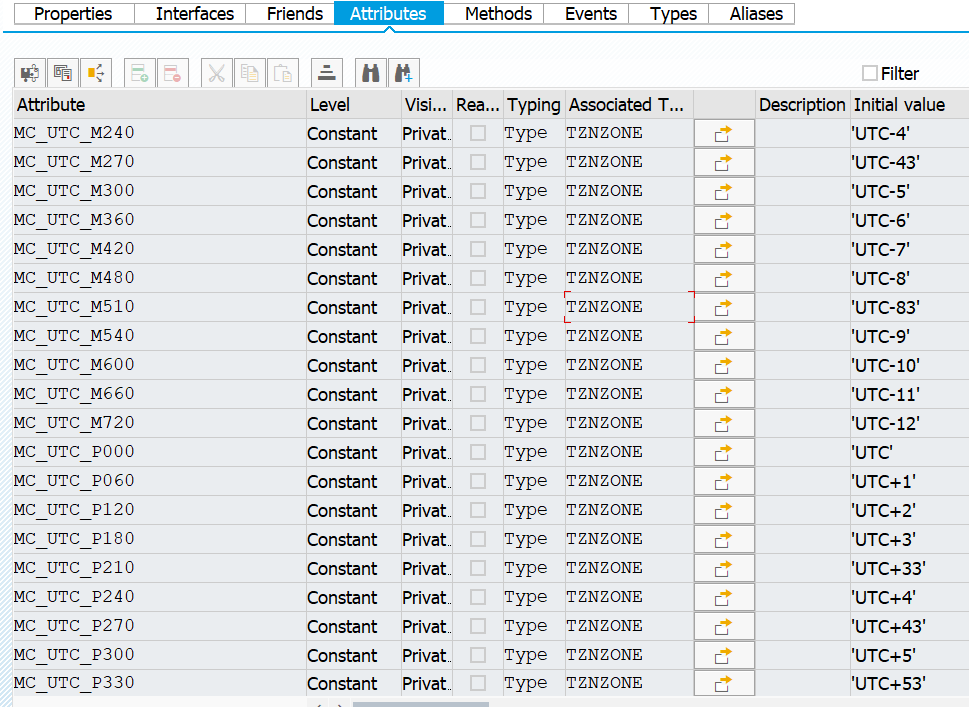Click the puzzle-piece icon in the toolbar
This screenshot has height=707, width=969.
(30, 74)
